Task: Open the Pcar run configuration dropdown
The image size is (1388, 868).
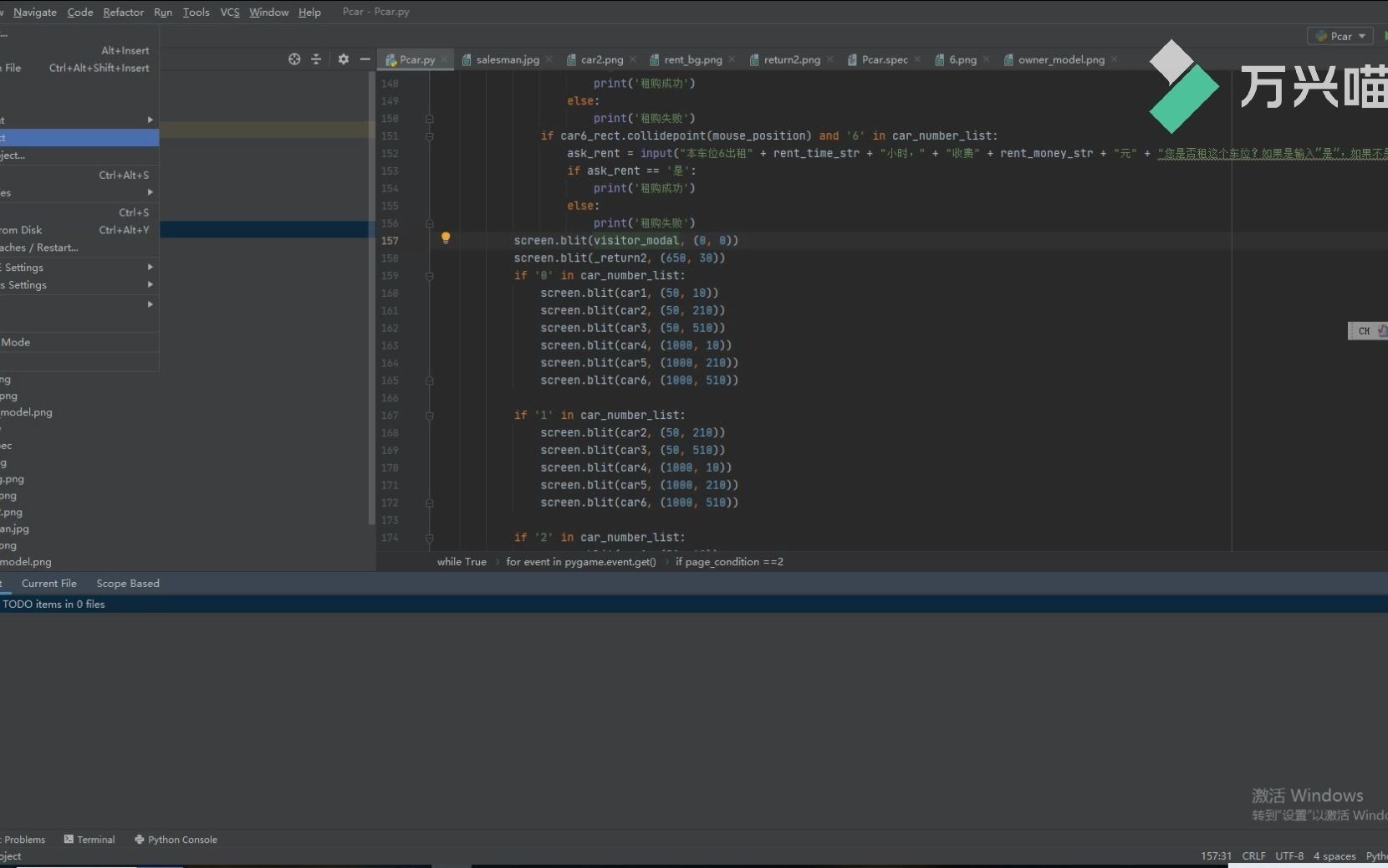Action: tap(1340, 36)
